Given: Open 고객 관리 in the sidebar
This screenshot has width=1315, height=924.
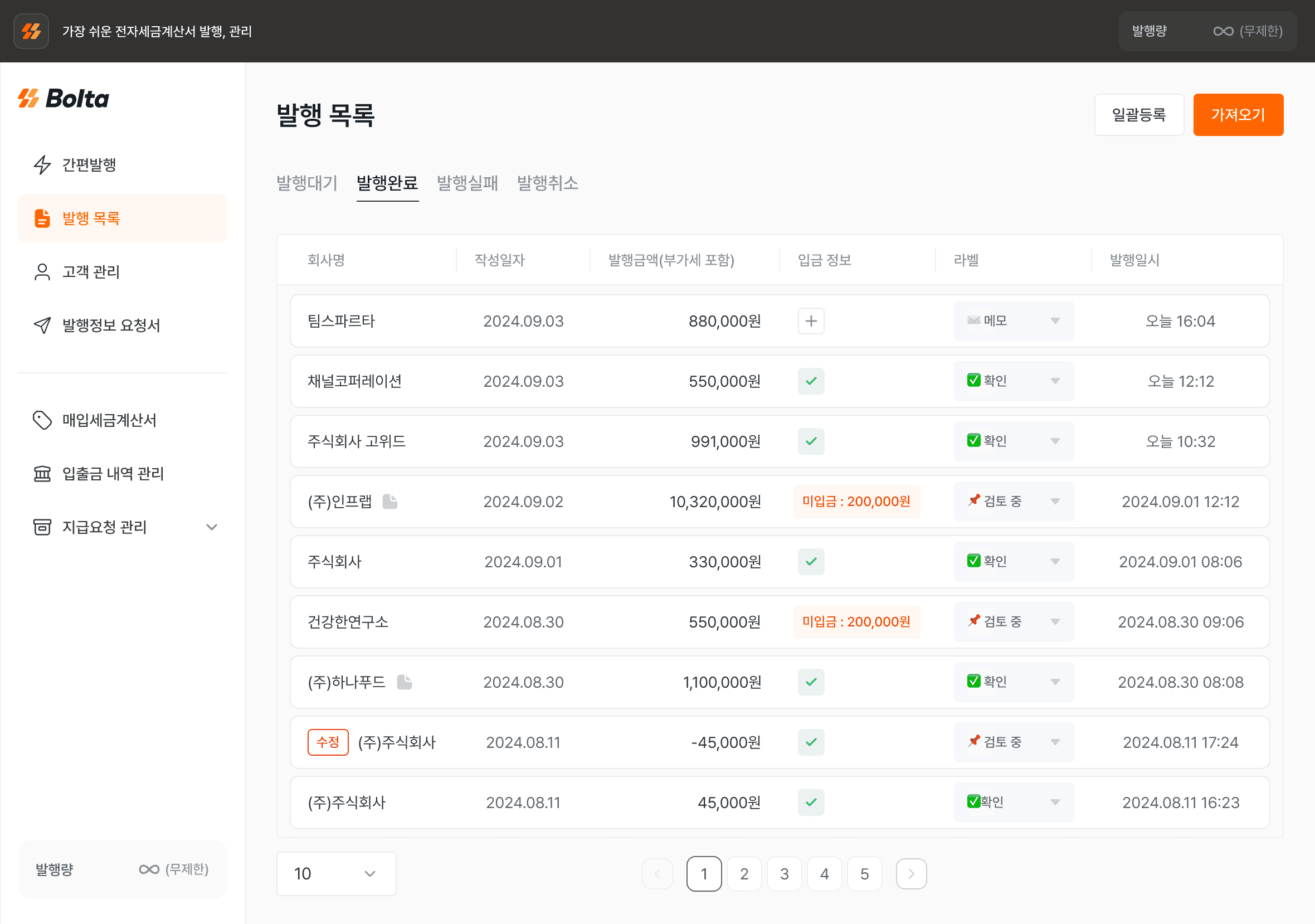Looking at the screenshot, I should point(122,271).
